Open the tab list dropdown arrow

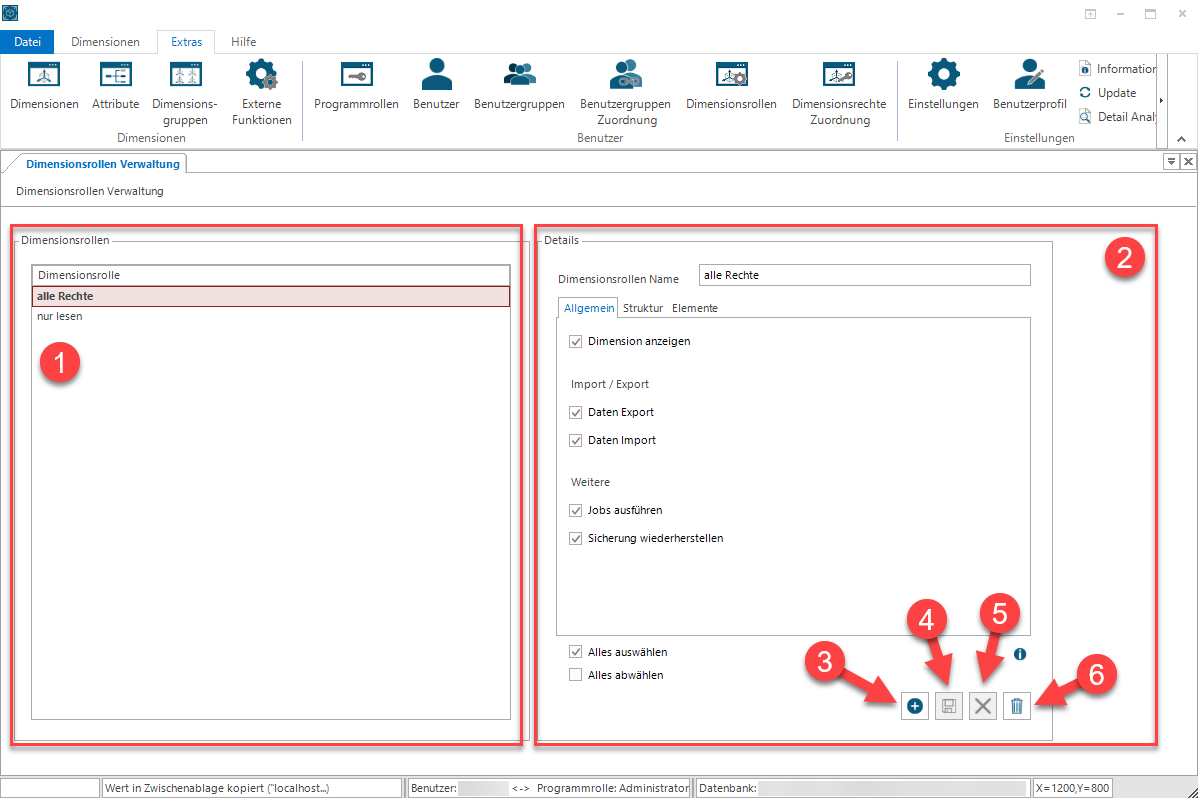click(x=1170, y=161)
